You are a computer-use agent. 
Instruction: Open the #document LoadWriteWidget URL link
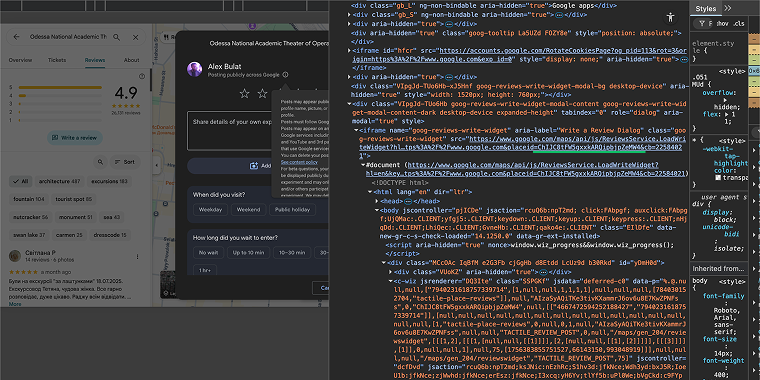[x=526, y=169]
